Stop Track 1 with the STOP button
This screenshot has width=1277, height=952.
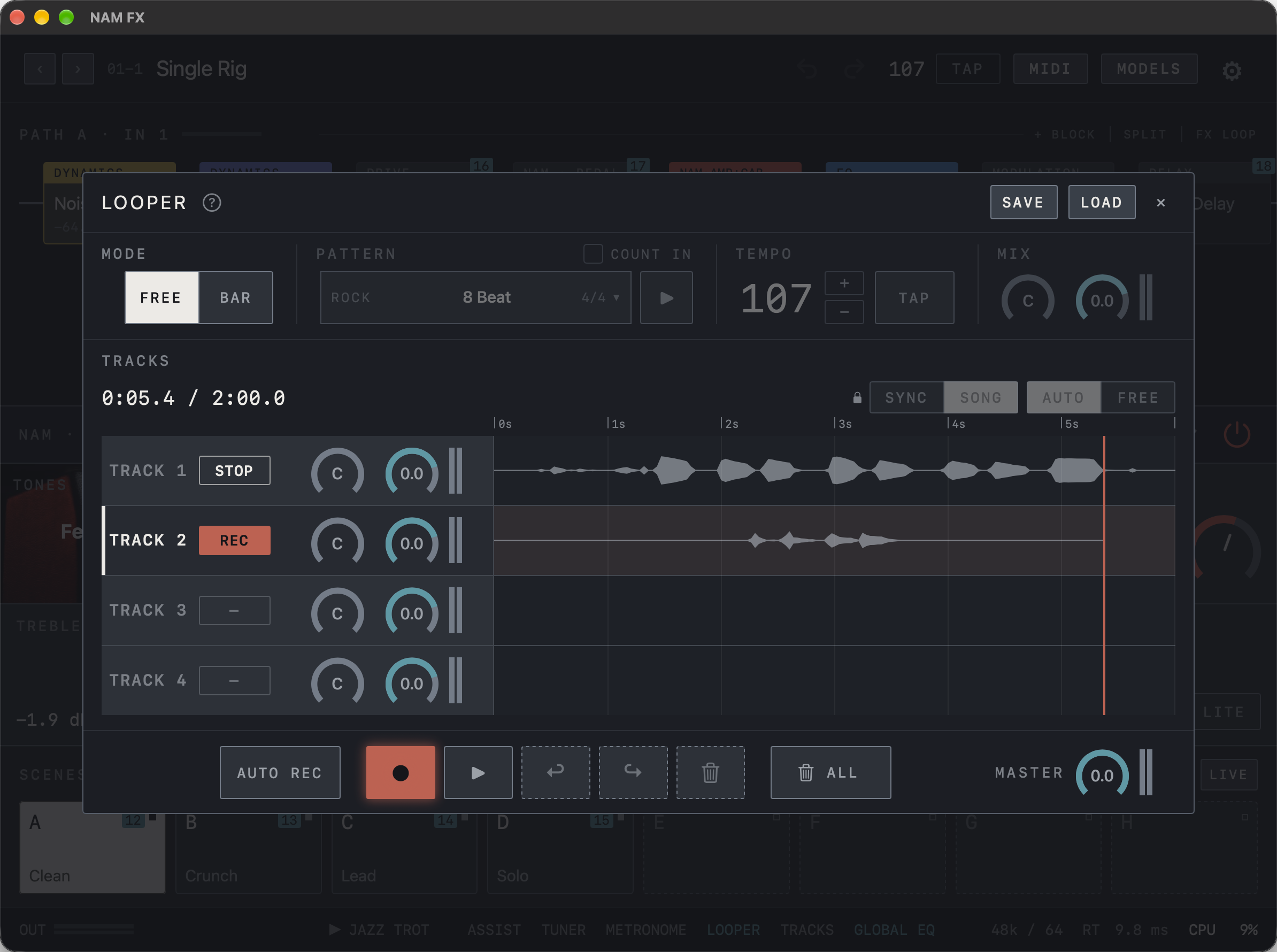tap(234, 471)
